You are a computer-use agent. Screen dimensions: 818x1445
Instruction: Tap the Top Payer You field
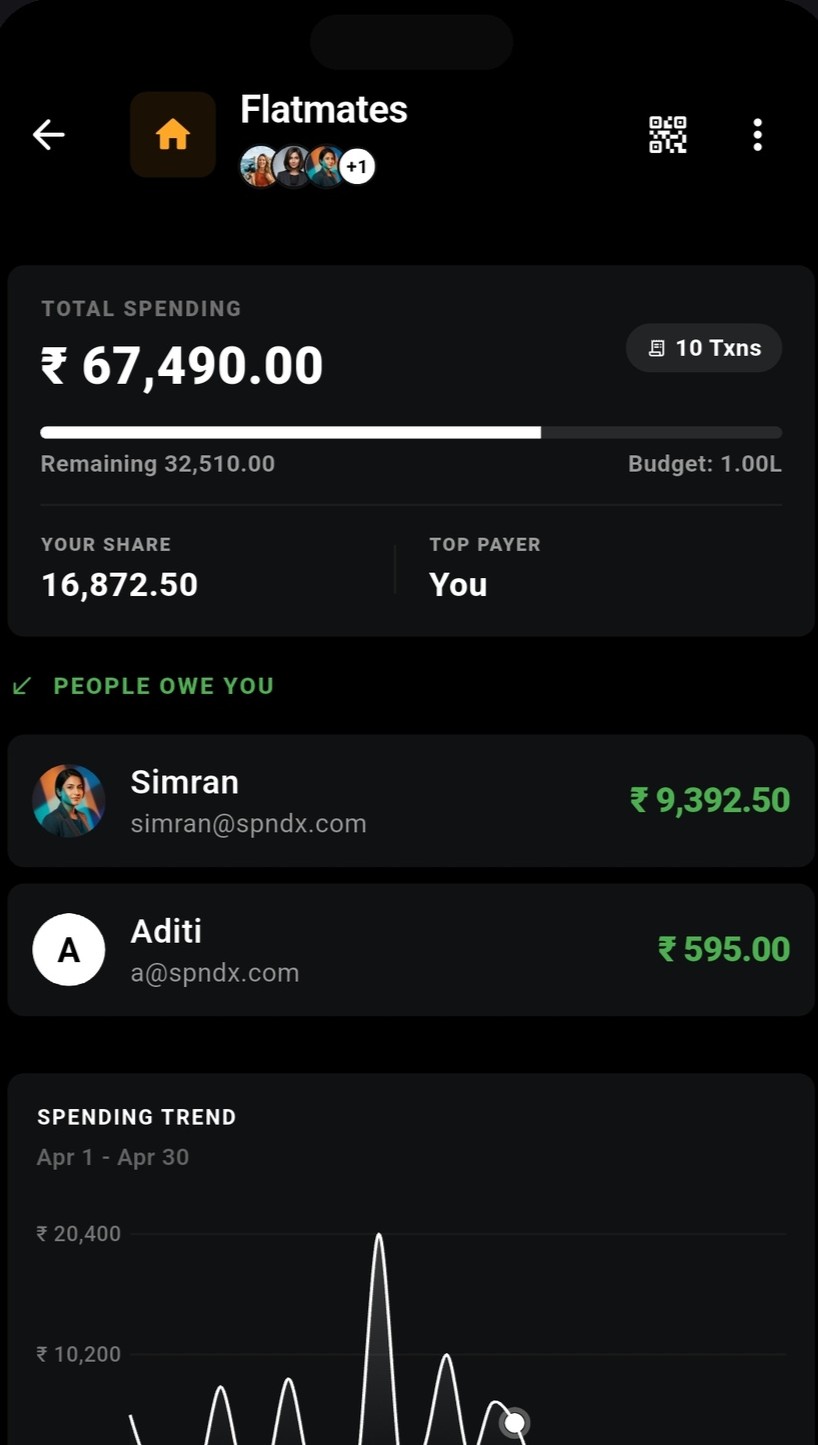click(x=458, y=584)
